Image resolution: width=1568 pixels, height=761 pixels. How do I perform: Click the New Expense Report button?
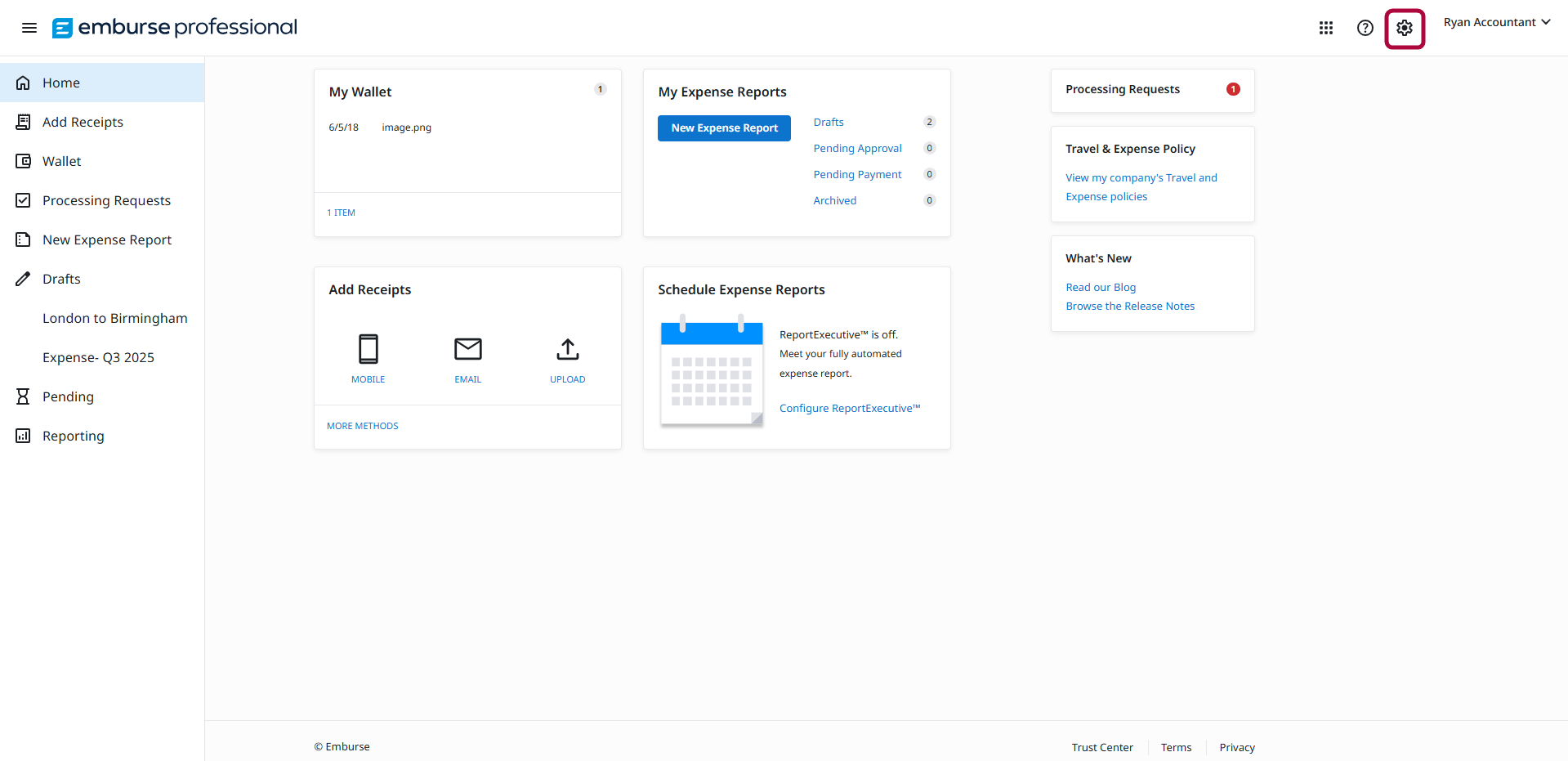(x=723, y=128)
